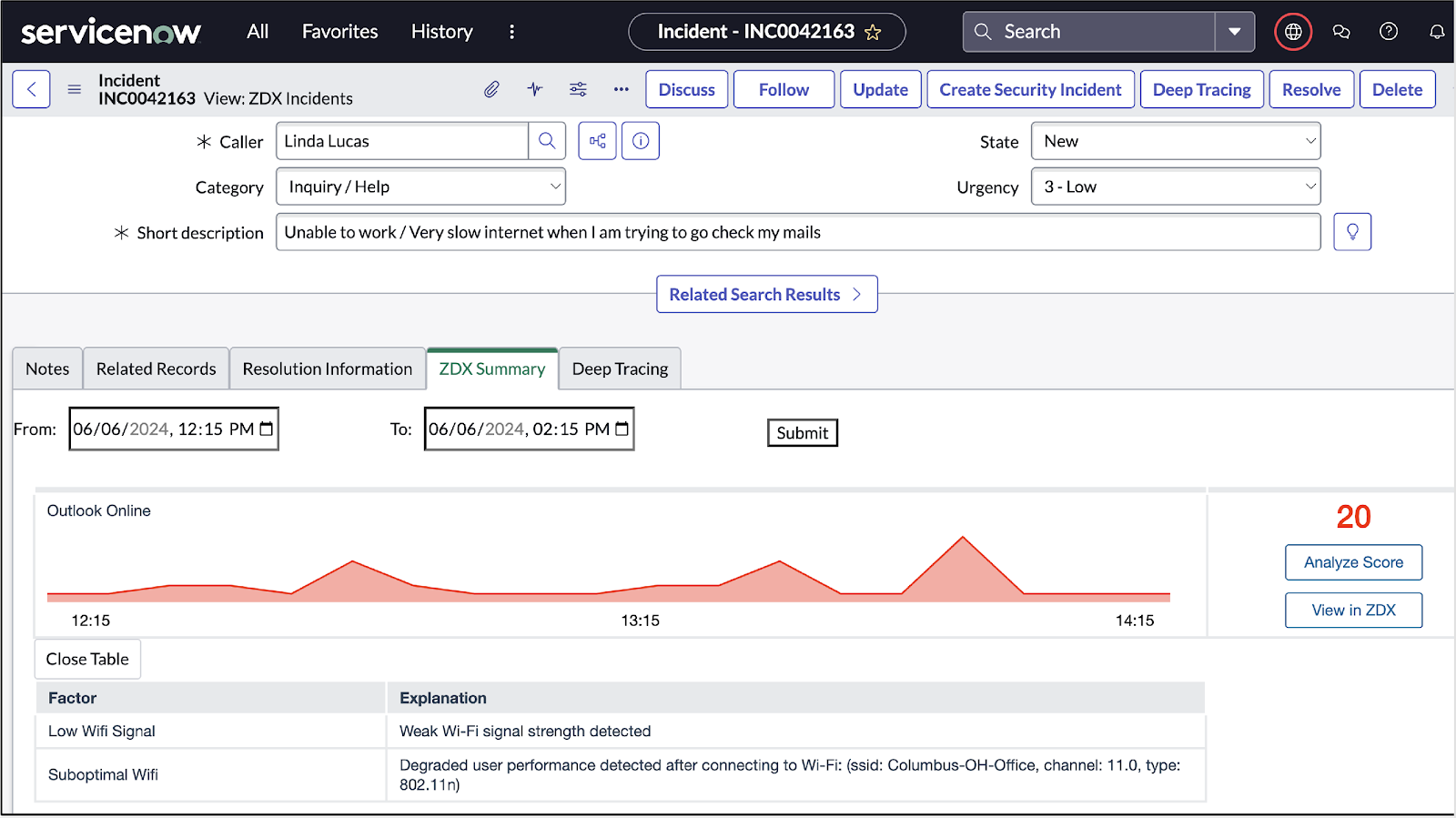Switch to the Related Records tab

coord(157,369)
